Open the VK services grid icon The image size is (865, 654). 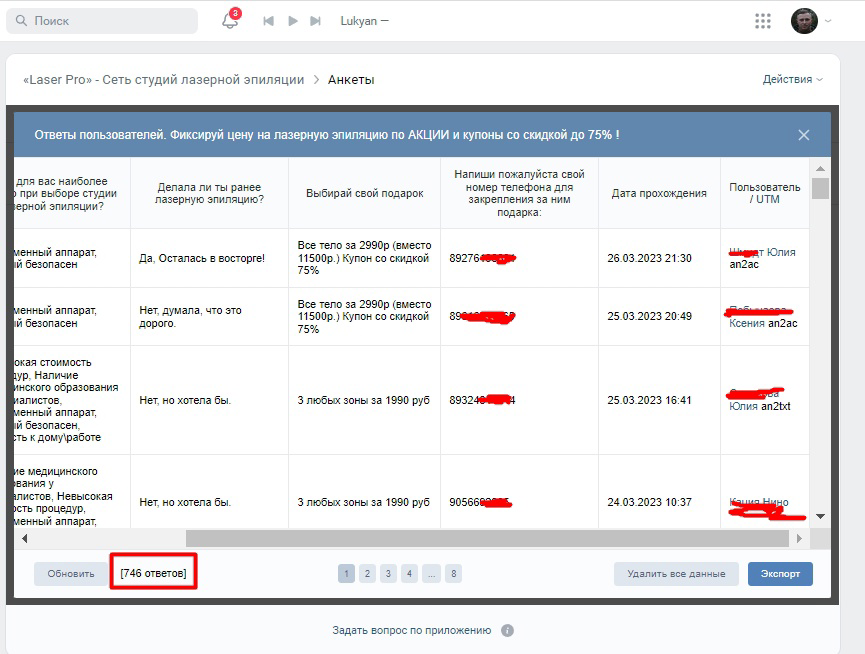[762, 21]
